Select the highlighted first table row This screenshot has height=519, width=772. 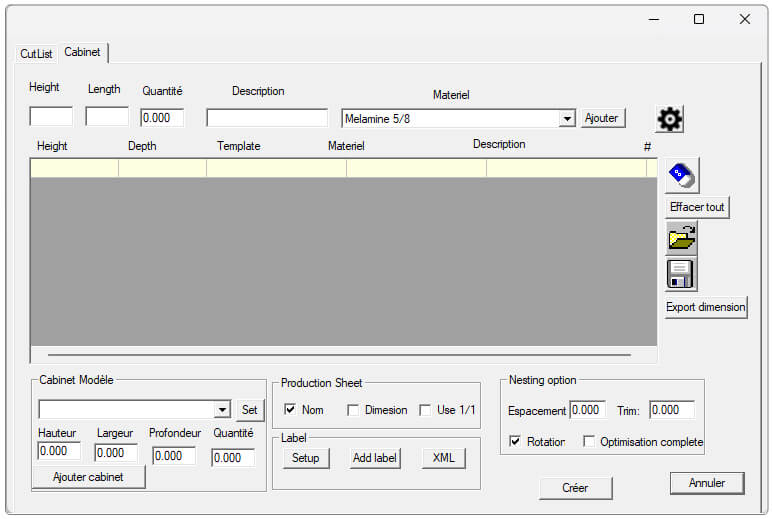[344, 168]
